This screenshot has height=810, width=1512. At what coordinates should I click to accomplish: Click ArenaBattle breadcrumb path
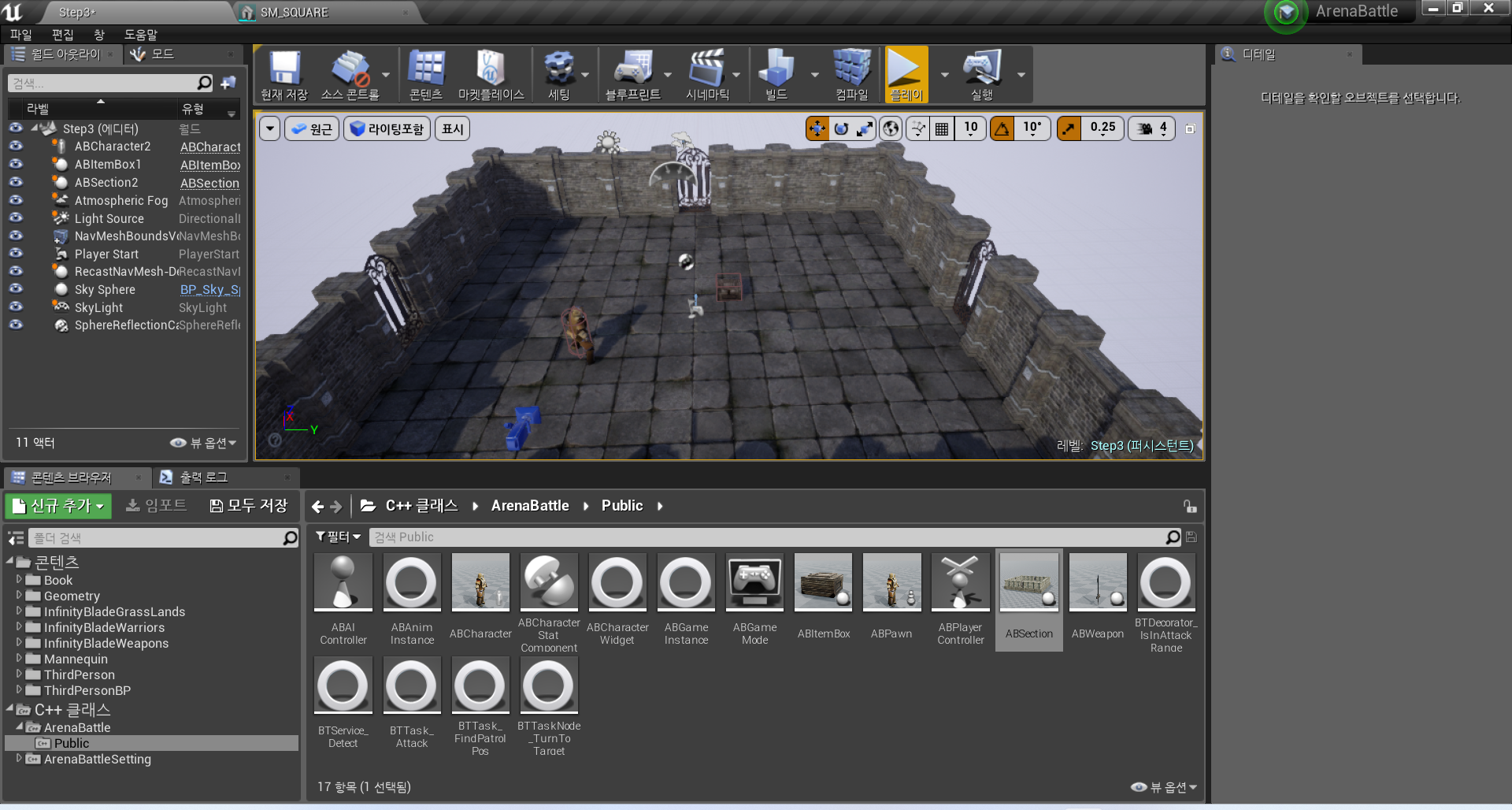pos(530,506)
